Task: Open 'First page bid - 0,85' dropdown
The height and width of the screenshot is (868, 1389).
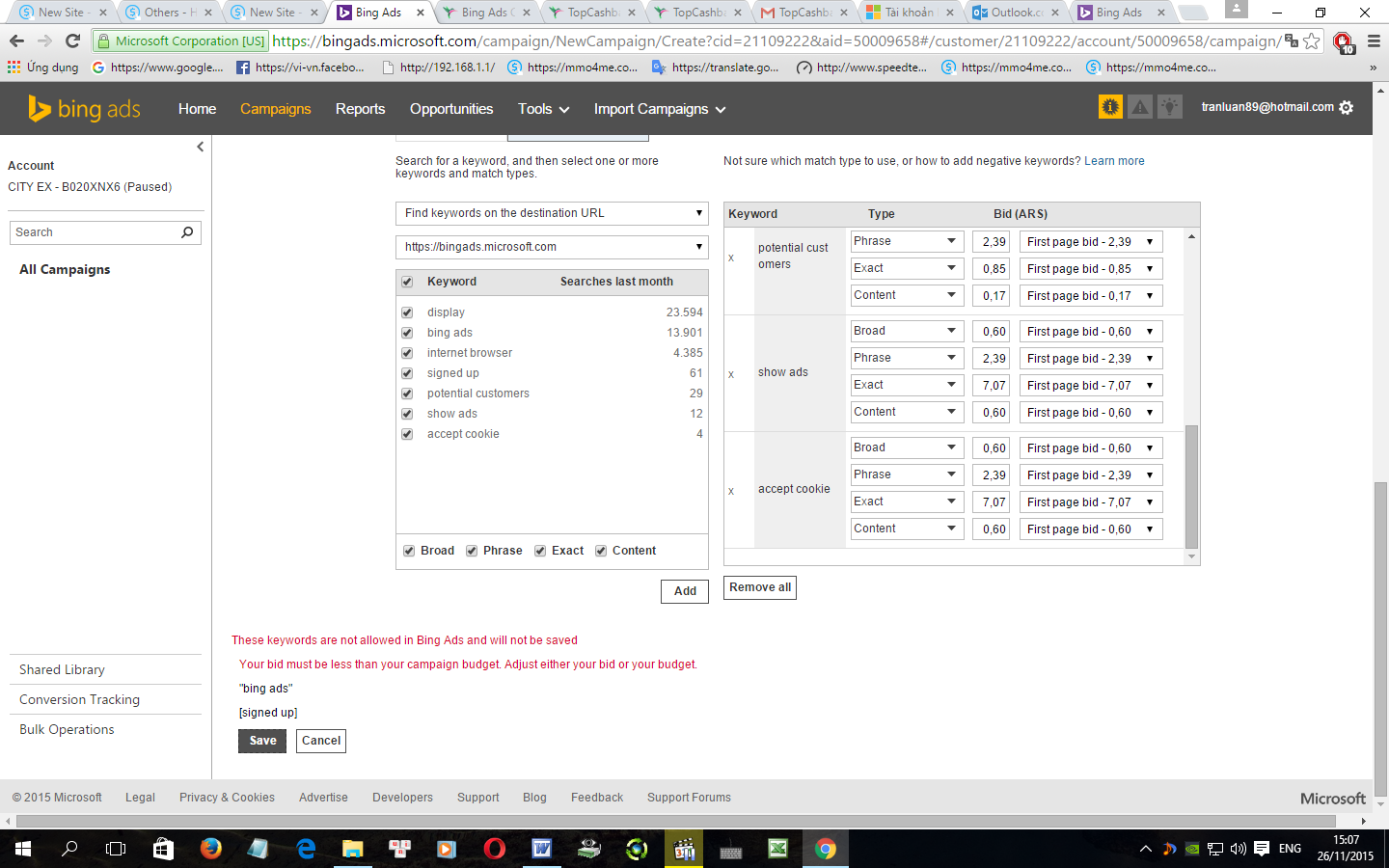Action: (x=1091, y=269)
